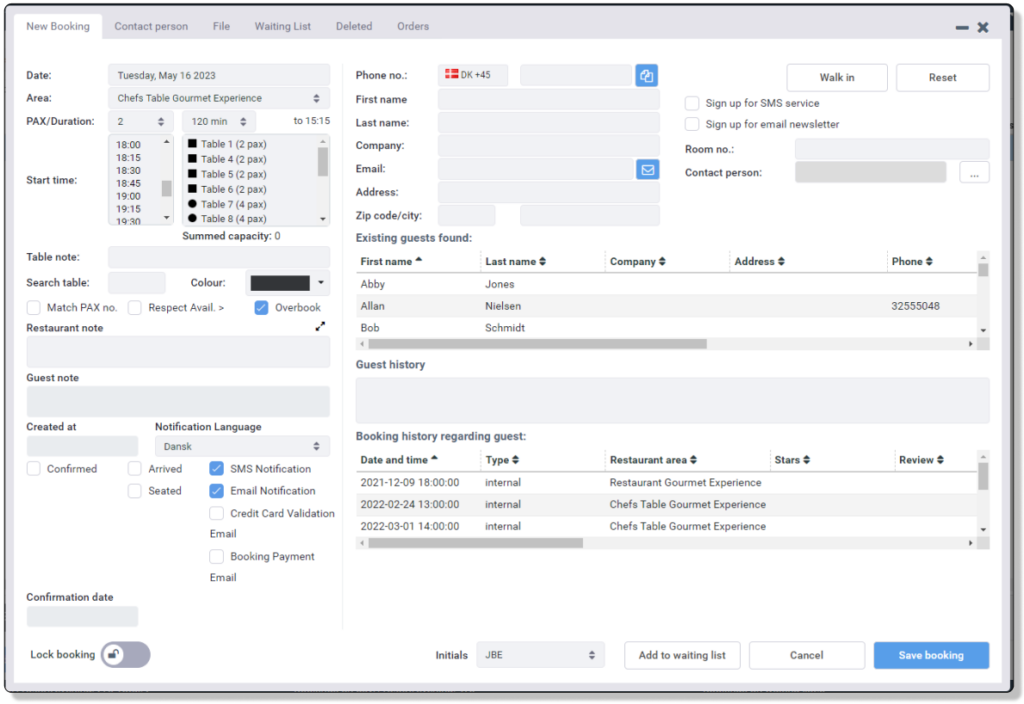Sort guests by Company column
The height and width of the screenshot is (704, 1024).
click(662, 261)
